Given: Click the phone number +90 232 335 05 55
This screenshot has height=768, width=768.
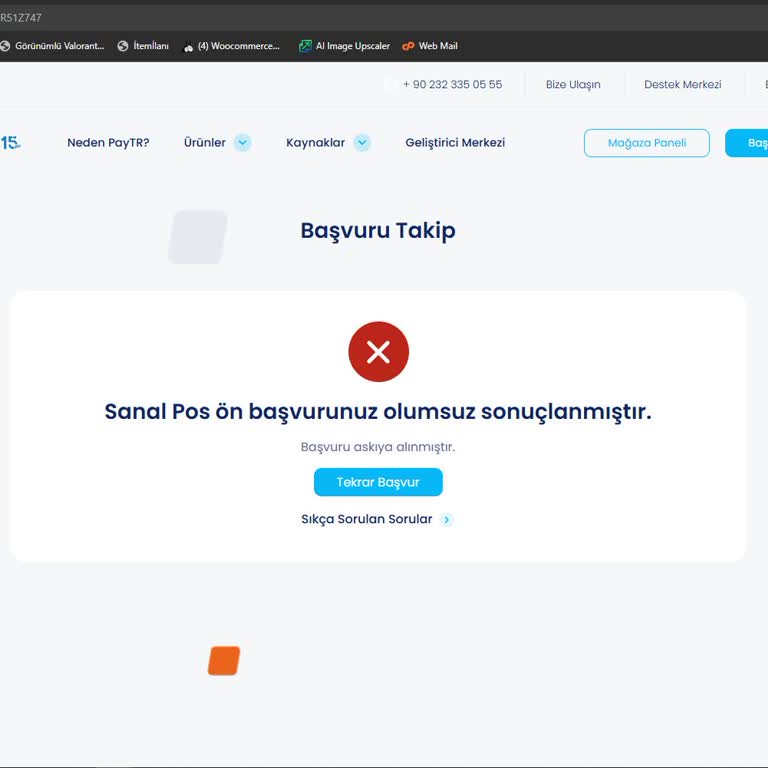Looking at the screenshot, I should [x=453, y=84].
